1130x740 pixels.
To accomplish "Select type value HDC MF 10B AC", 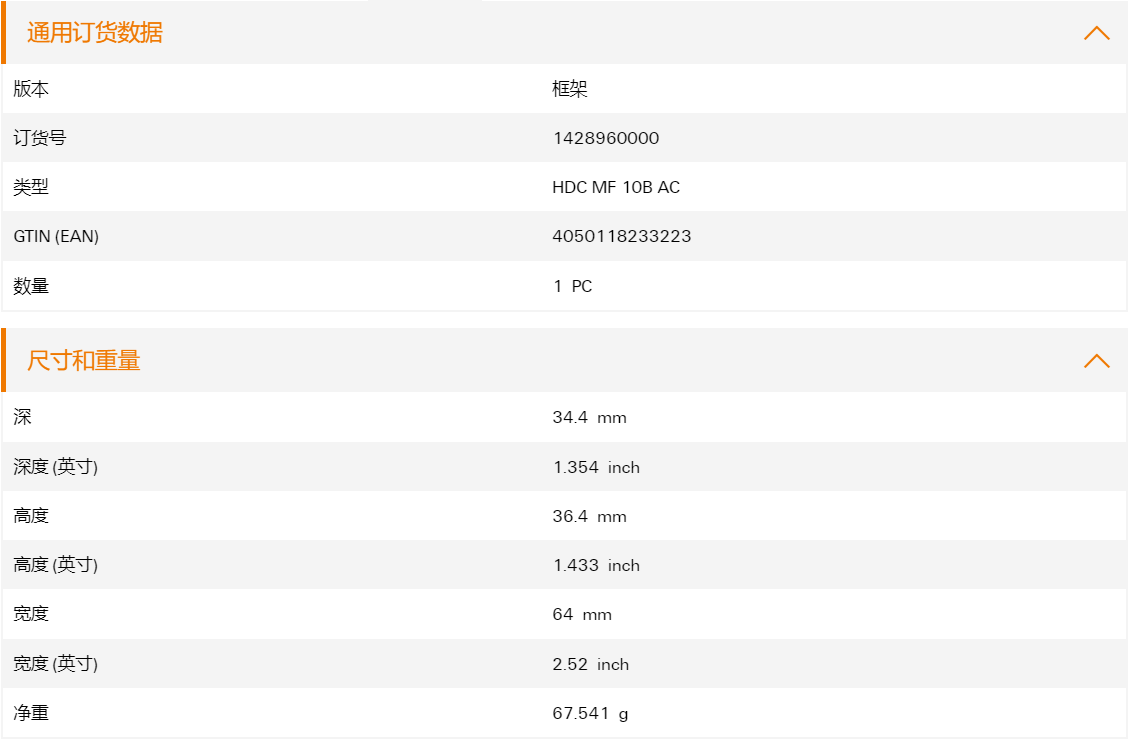I will coord(616,187).
